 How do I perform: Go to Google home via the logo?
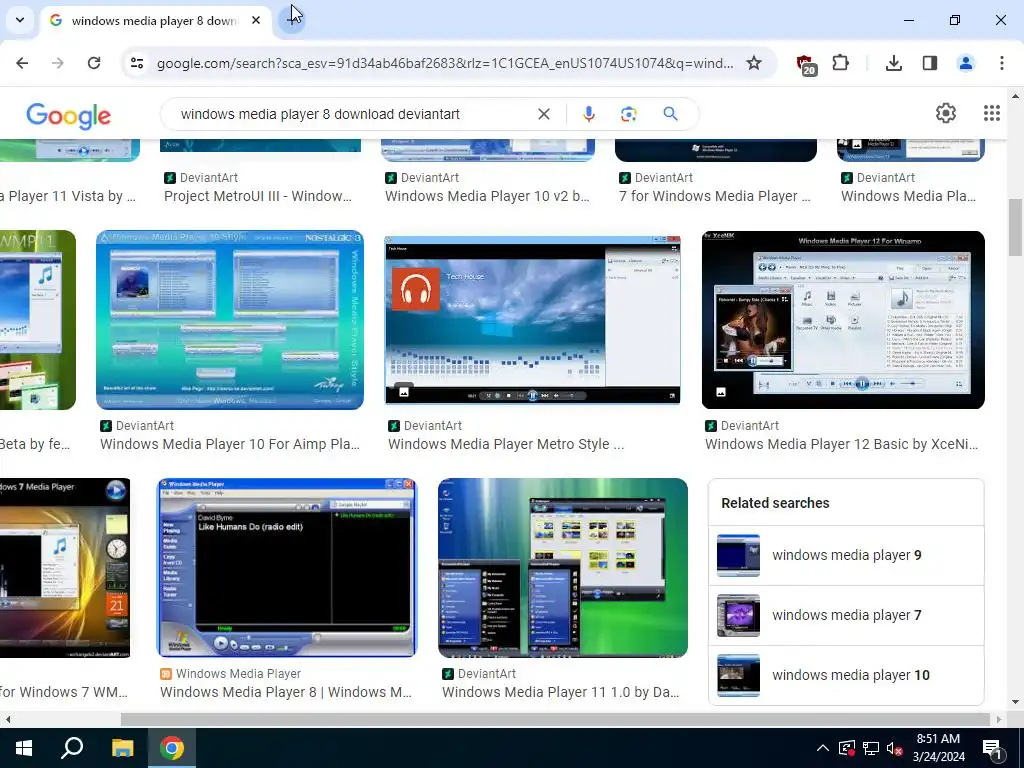[69, 116]
